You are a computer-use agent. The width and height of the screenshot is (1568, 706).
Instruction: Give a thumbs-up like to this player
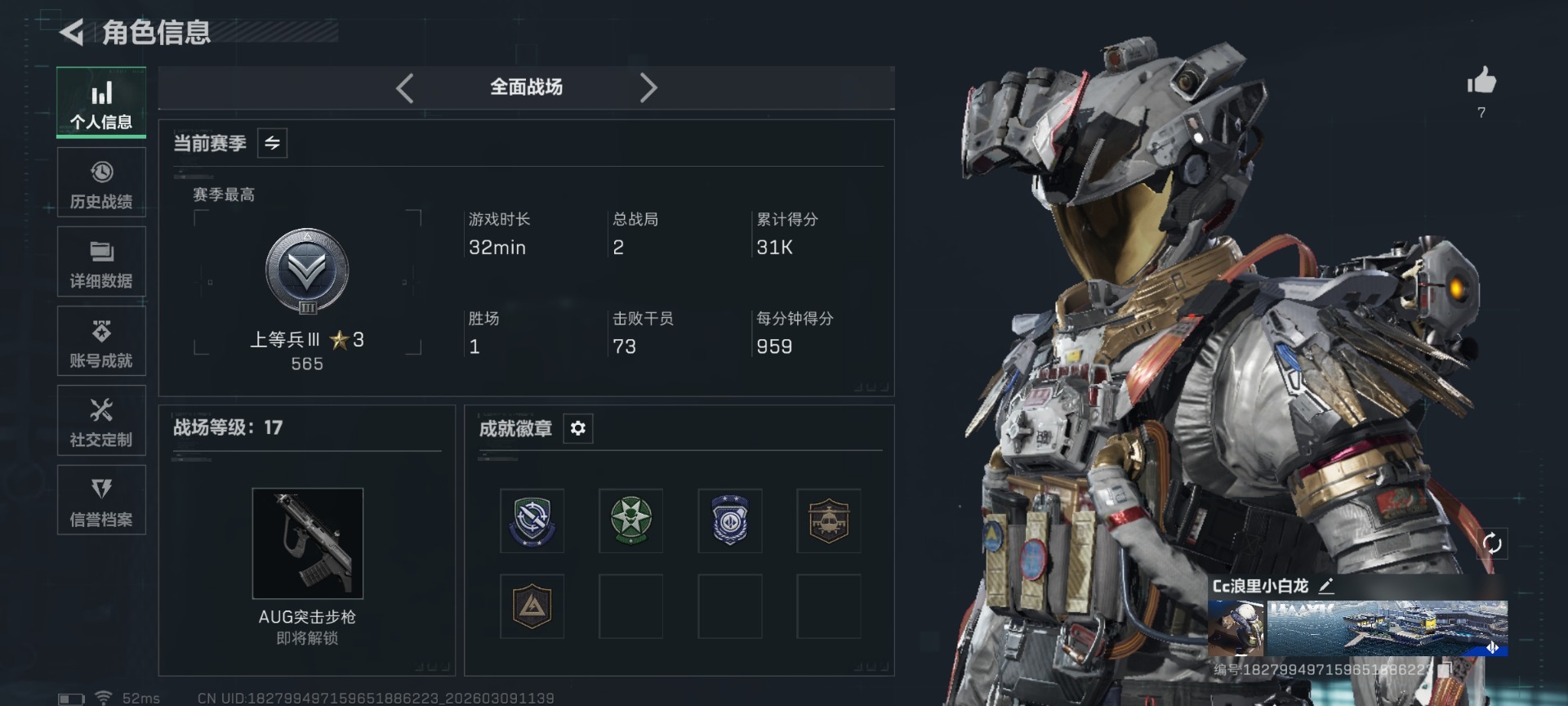(x=1481, y=81)
